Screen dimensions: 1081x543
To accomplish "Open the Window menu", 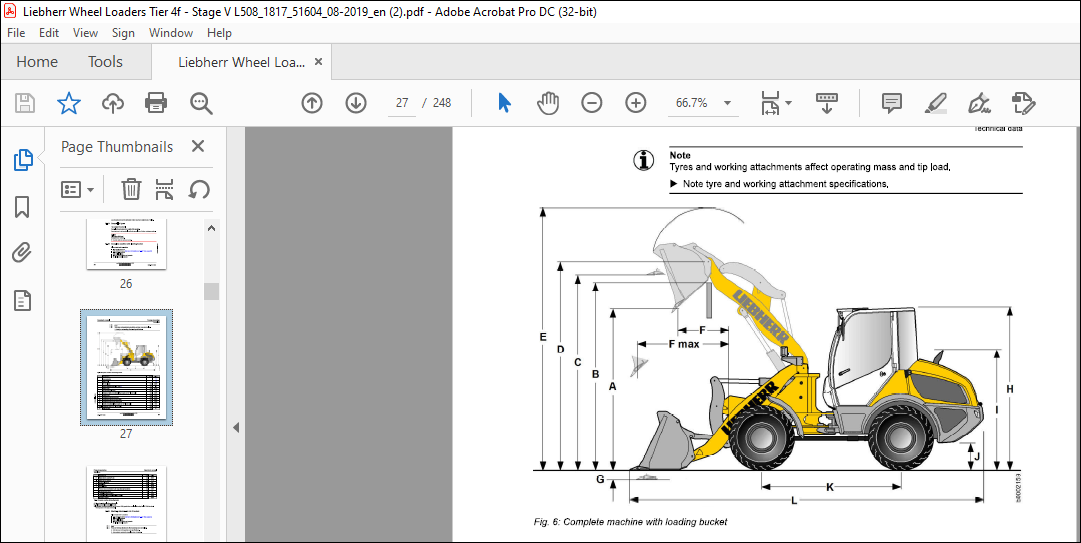I will point(171,32).
